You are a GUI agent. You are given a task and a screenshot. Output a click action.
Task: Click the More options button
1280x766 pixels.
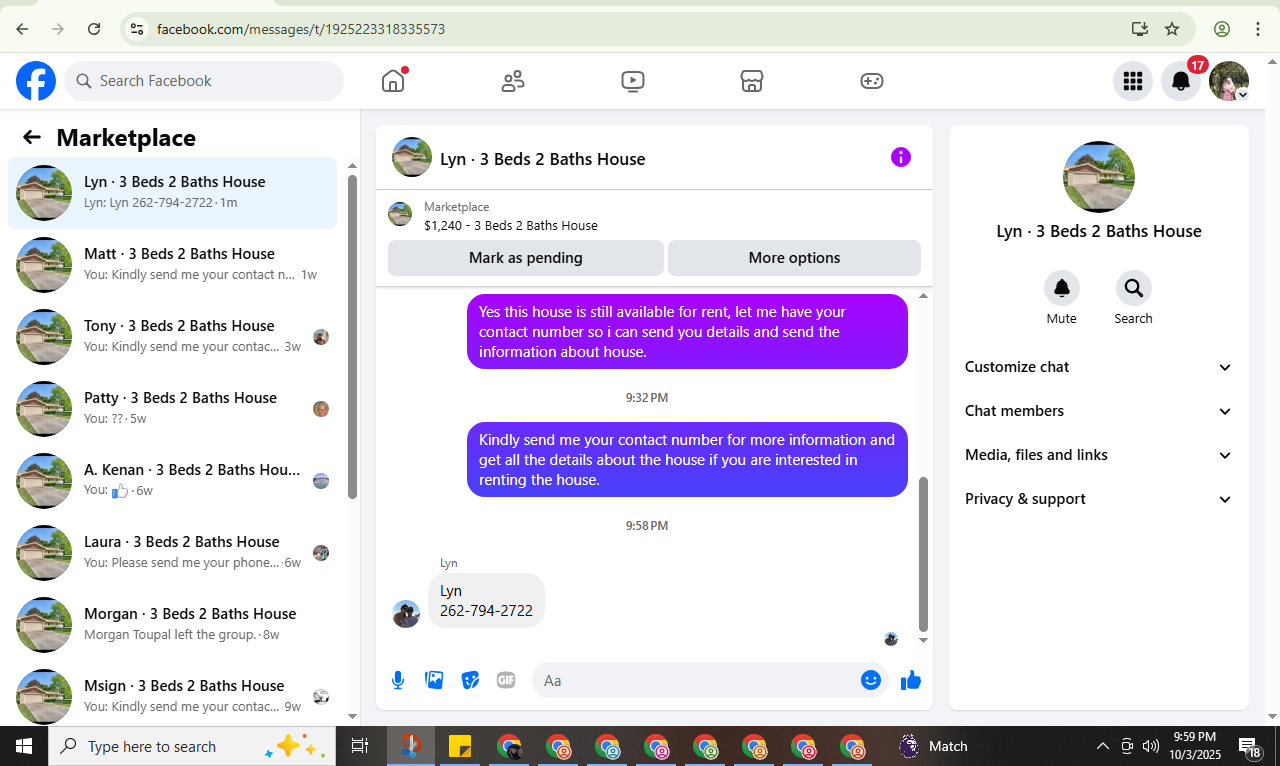pyautogui.click(x=794, y=258)
